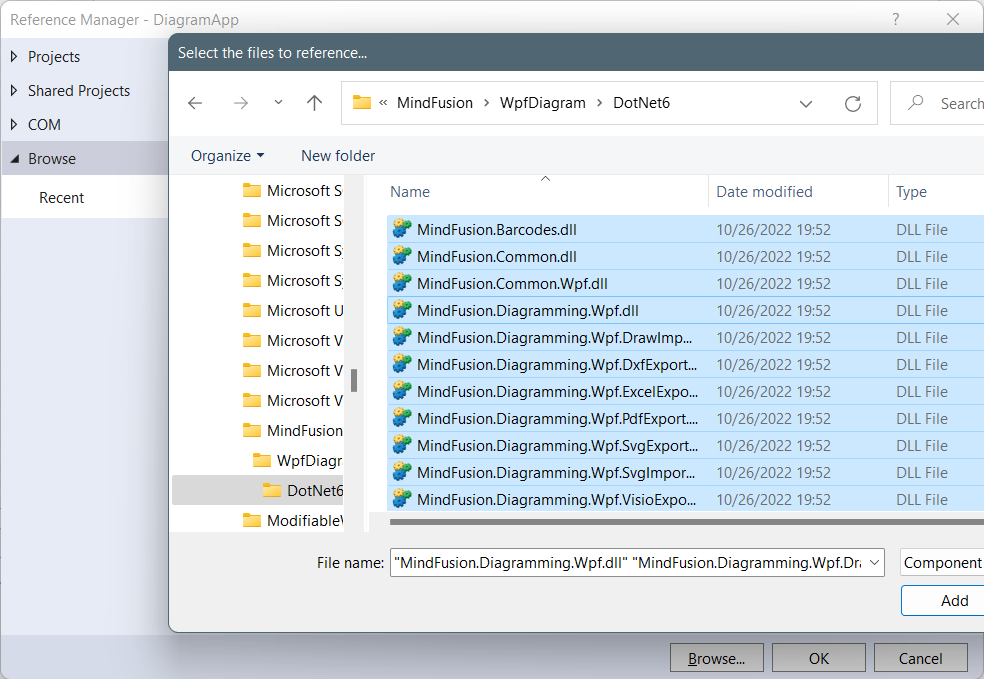Select MindFusion.Barcodes.dll file name
The width and height of the screenshot is (984, 679).
tap(496, 230)
